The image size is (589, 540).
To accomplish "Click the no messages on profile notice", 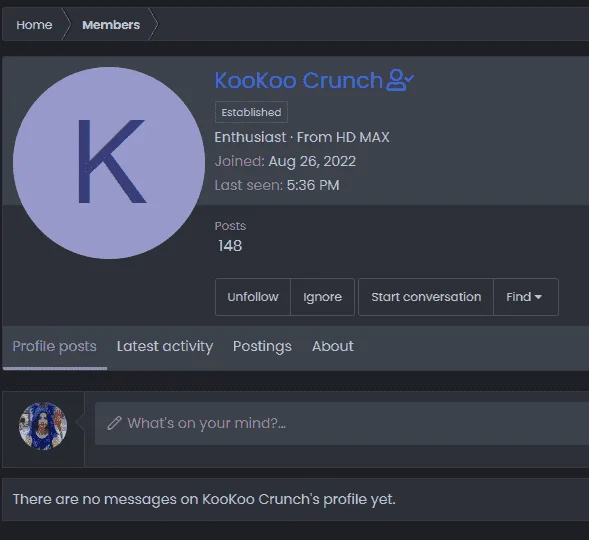I will (204, 499).
